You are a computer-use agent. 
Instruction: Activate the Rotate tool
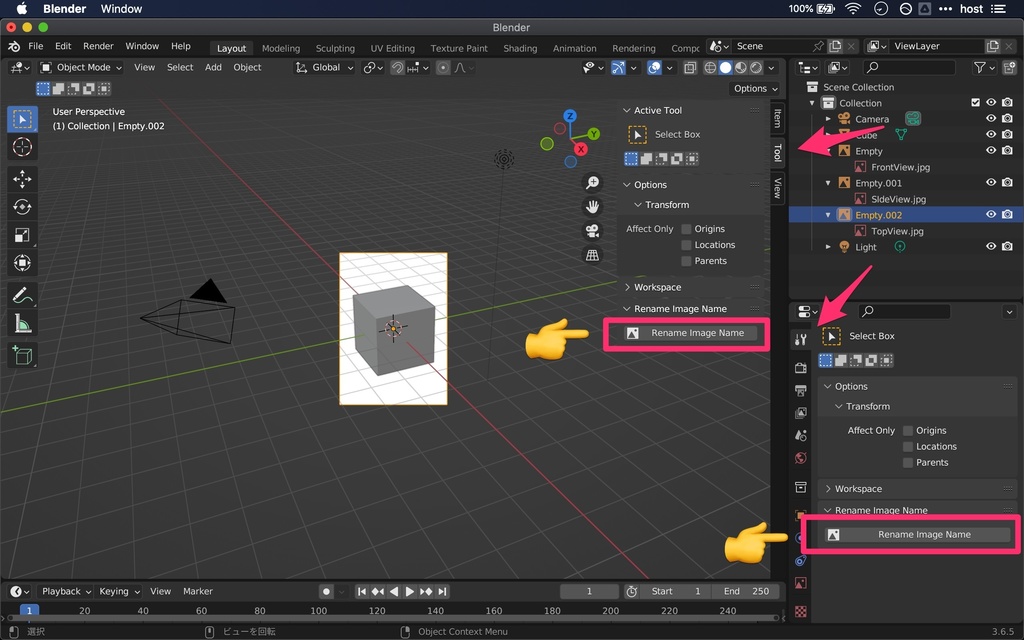[x=22, y=205]
